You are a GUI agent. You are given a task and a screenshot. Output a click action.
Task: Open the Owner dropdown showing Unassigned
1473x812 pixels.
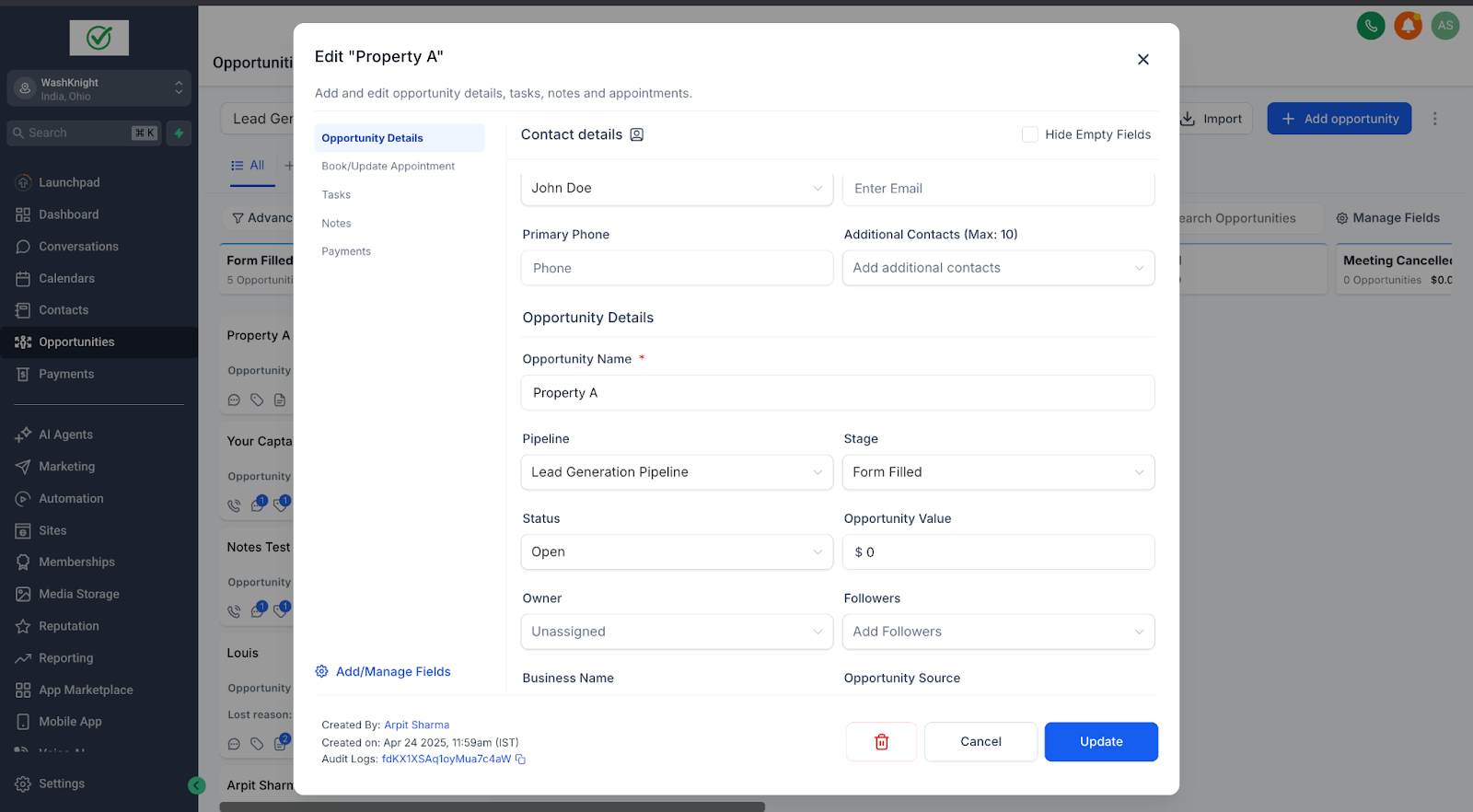coord(677,632)
